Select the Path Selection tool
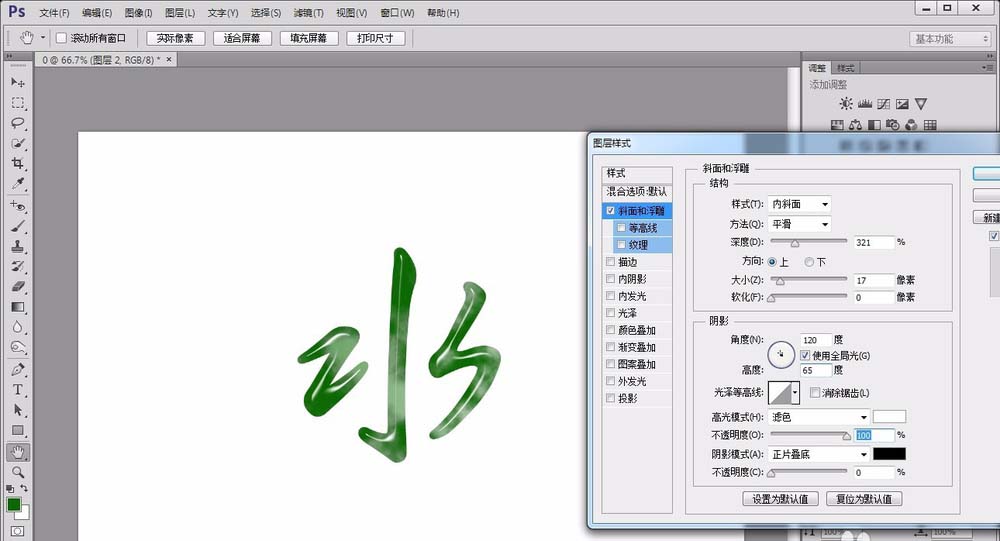 tap(18, 410)
